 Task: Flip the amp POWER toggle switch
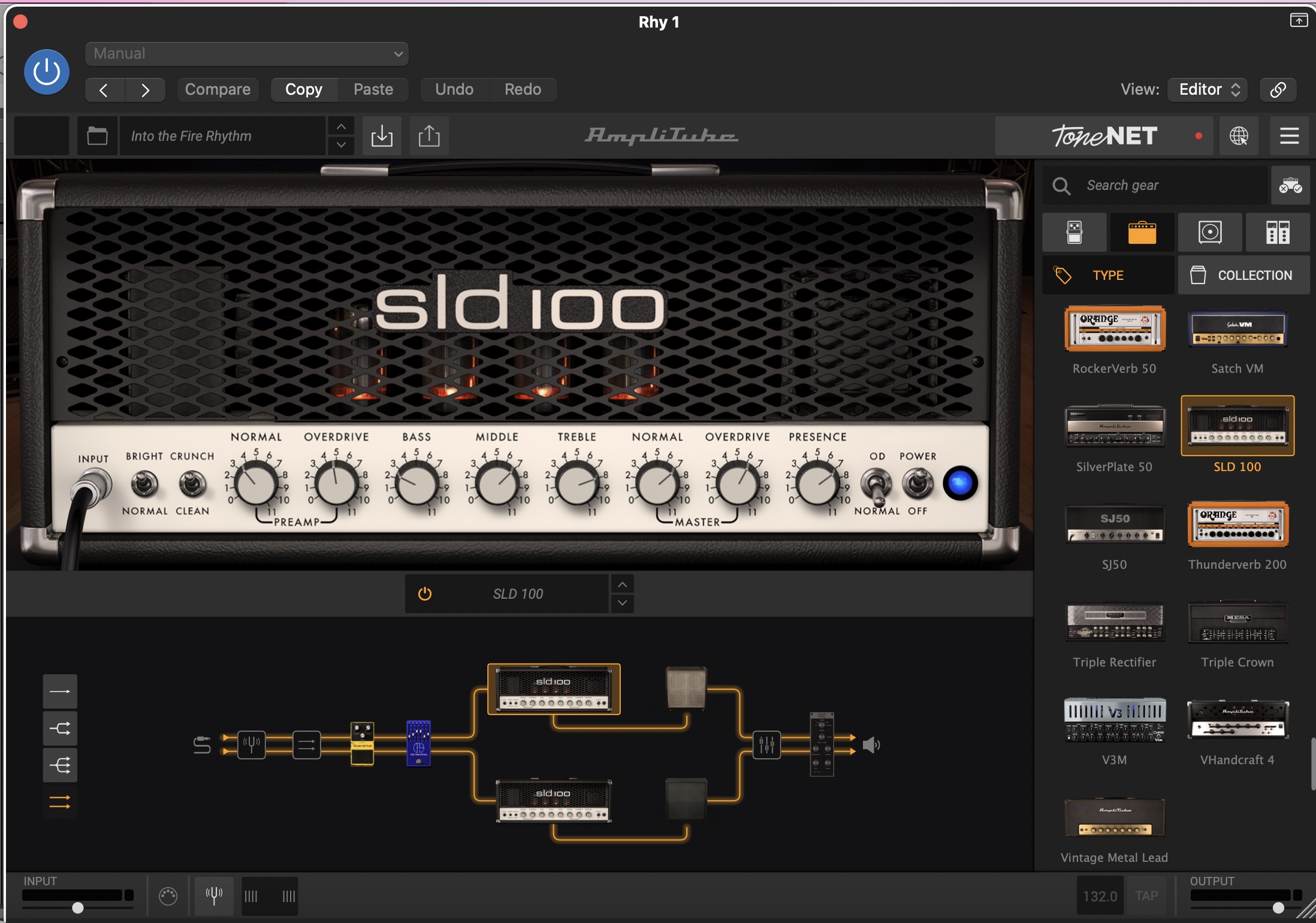(917, 483)
